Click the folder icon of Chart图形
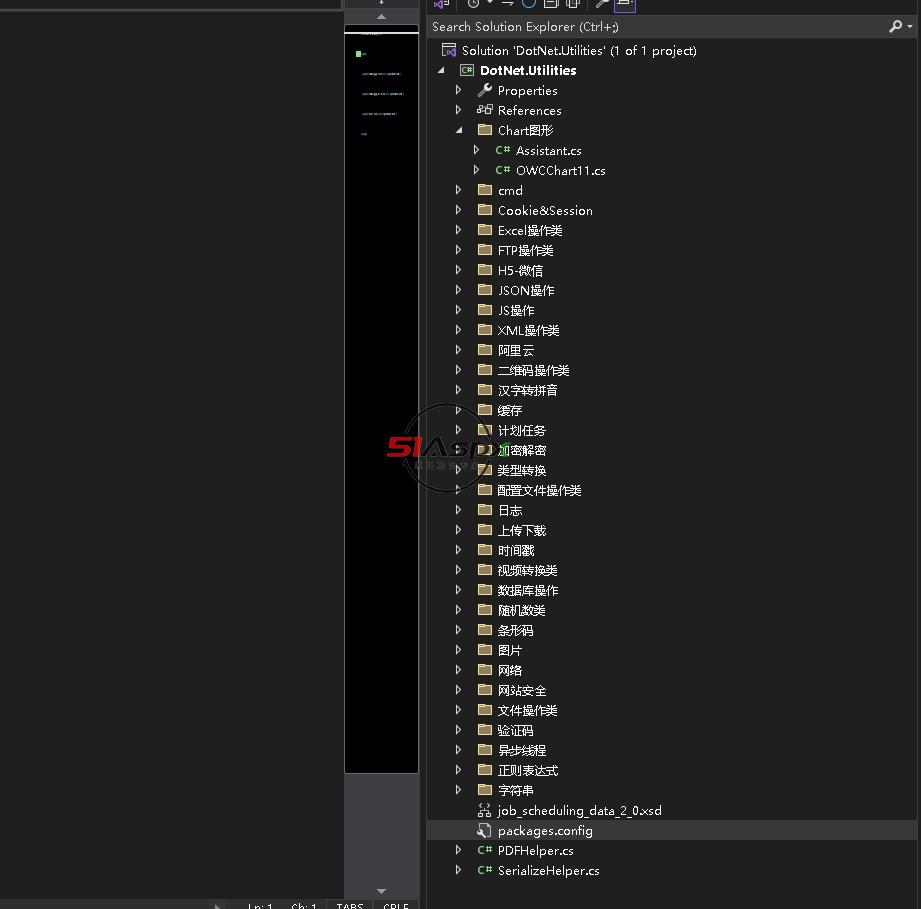 pyautogui.click(x=485, y=130)
